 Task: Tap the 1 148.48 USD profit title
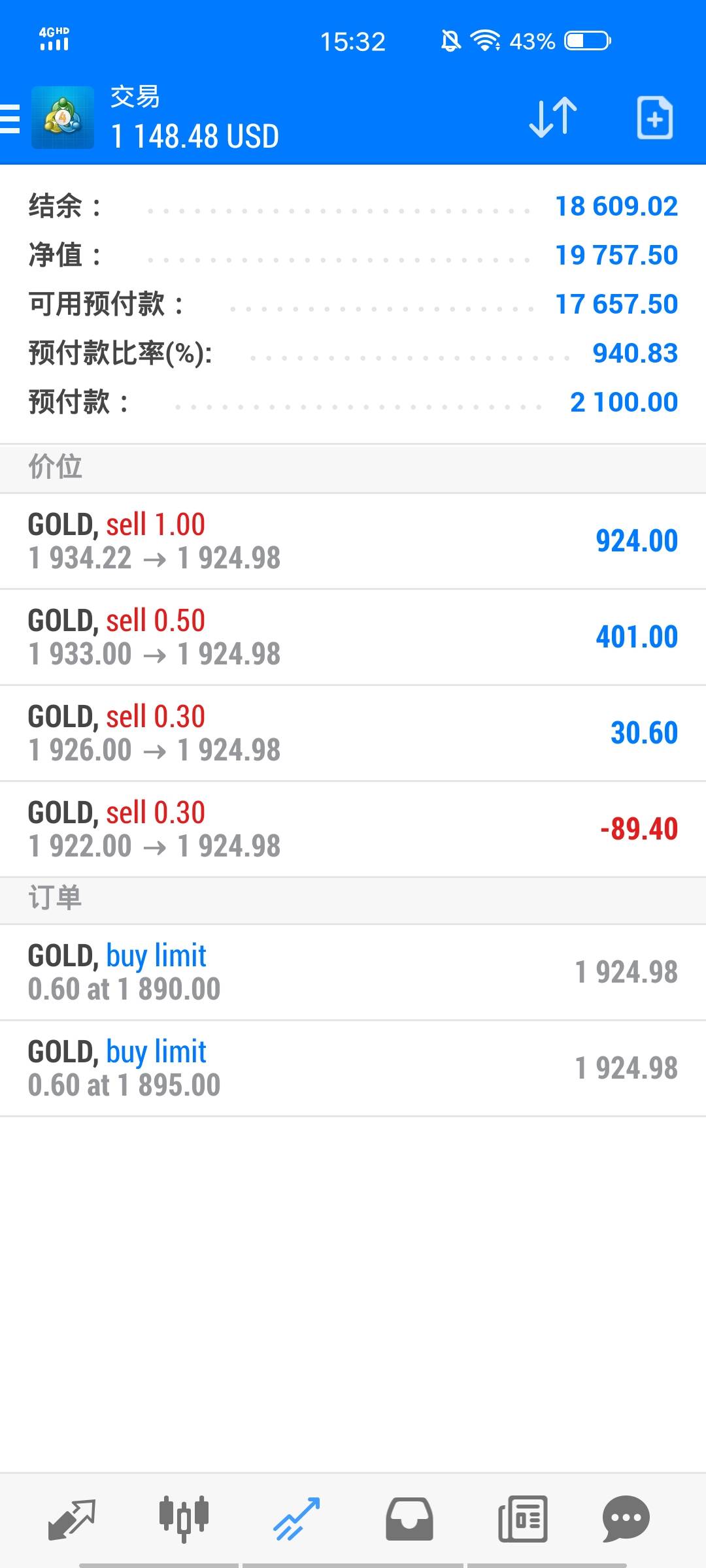(x=195, y=137)
